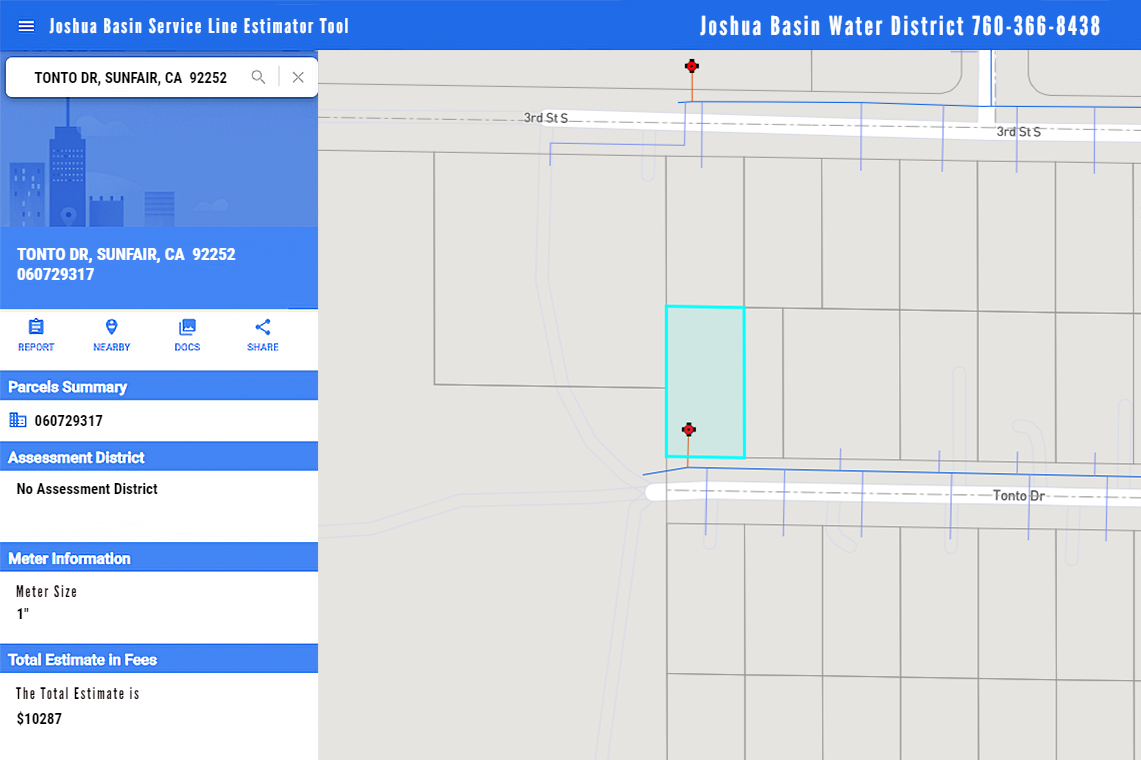
Task: Click the hydrant marker near 3rd St S
Action: 692,66
